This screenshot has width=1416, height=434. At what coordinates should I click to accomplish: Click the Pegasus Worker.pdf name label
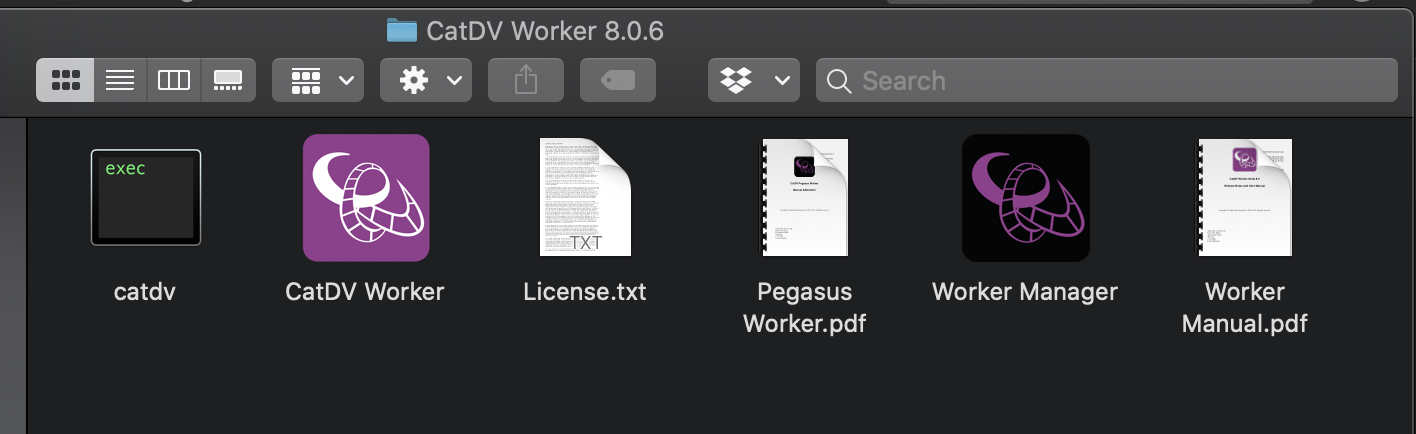[805, 308]
